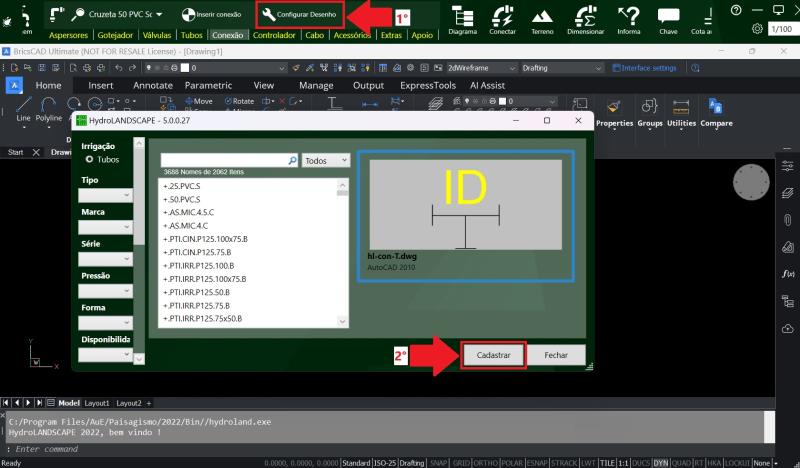The width and height of the screenshot is (800, 468).
Task: Click the search magnifier in HydroLANDSCAPE dialog
Action: tap(292, 160)
